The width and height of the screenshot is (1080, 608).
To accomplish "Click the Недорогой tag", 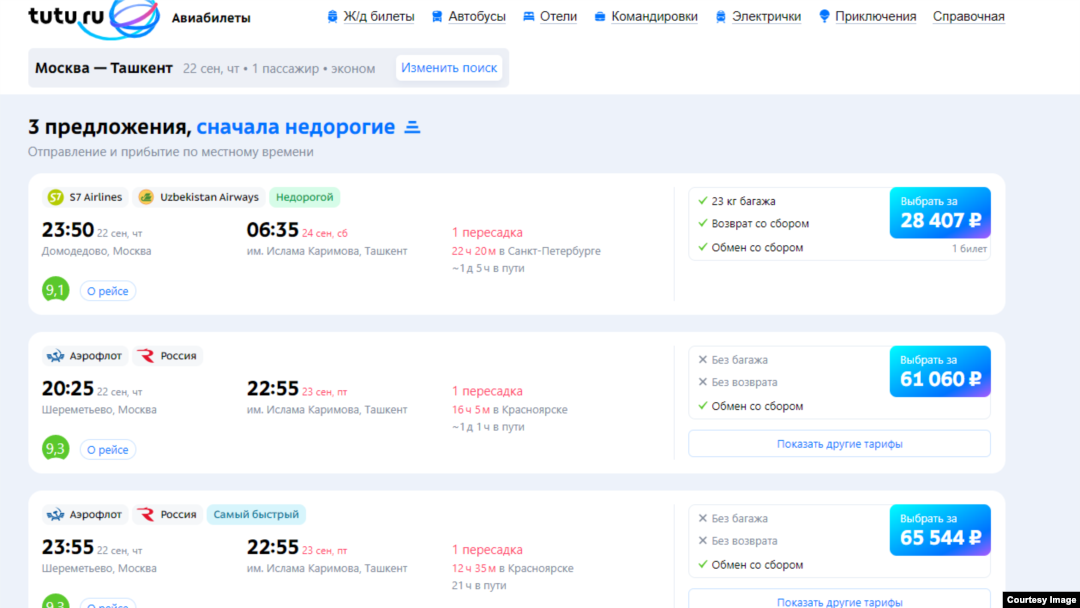I will click(304, 198).
